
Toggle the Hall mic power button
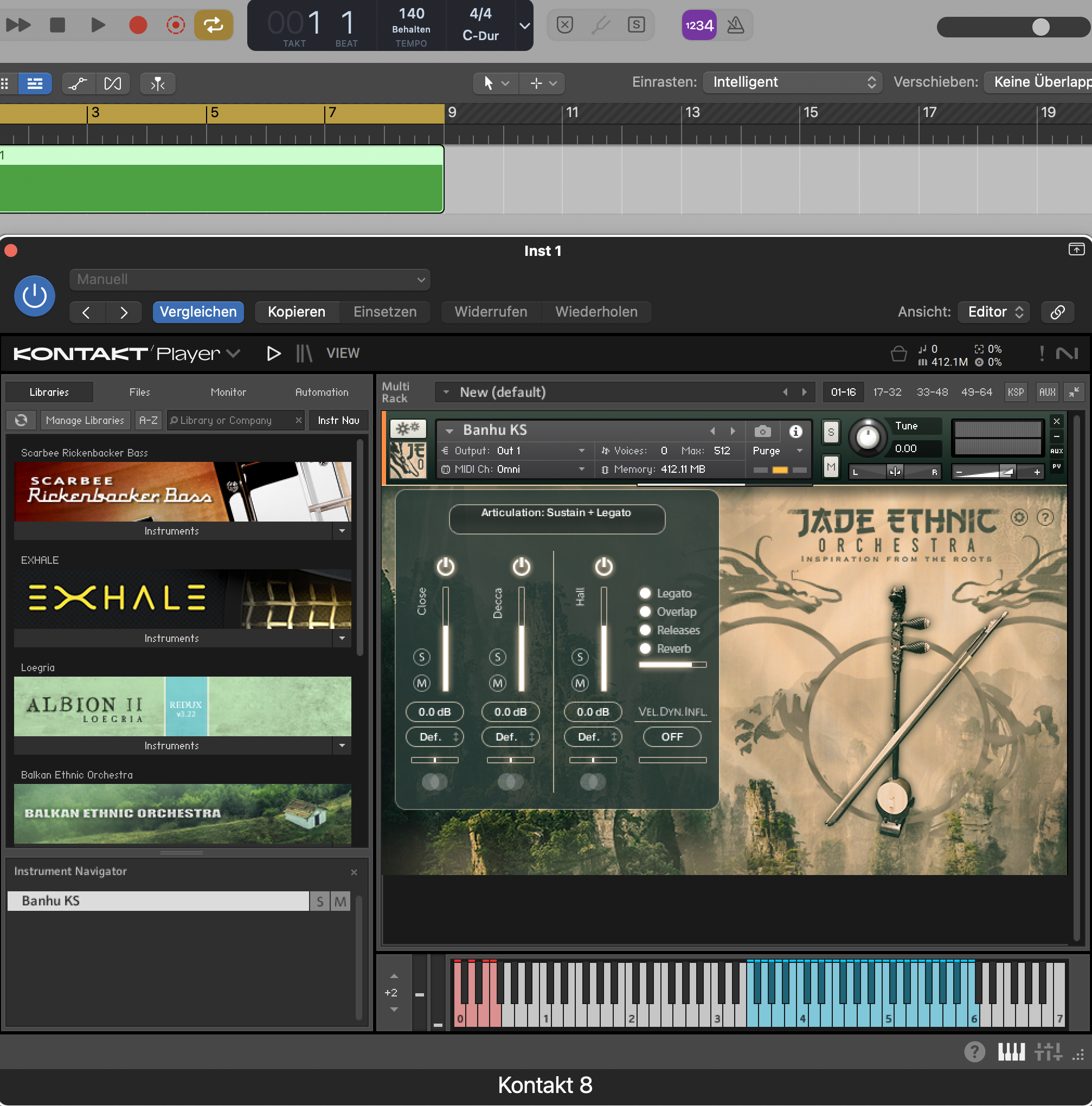coord(603,567)
